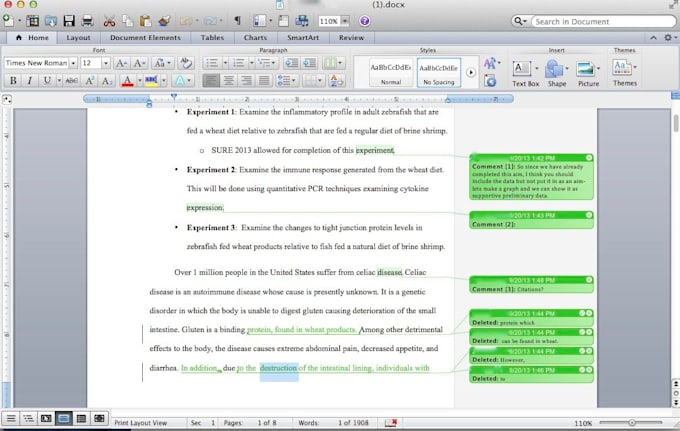
Task: Open the templates gallery icon
Action: click(x=32, y=21)
